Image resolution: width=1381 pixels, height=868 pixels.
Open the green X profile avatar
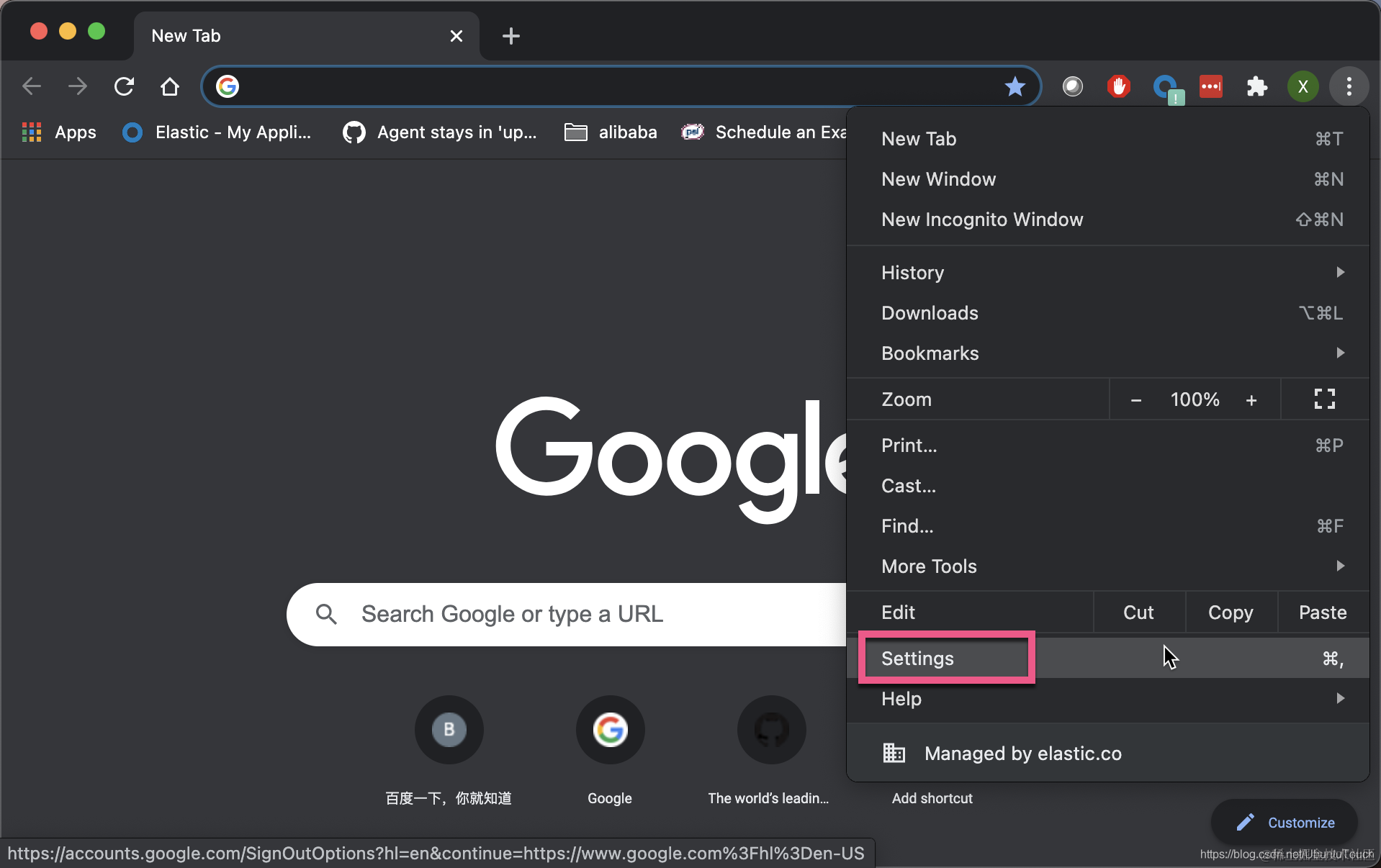click(x=1303, y=86)
